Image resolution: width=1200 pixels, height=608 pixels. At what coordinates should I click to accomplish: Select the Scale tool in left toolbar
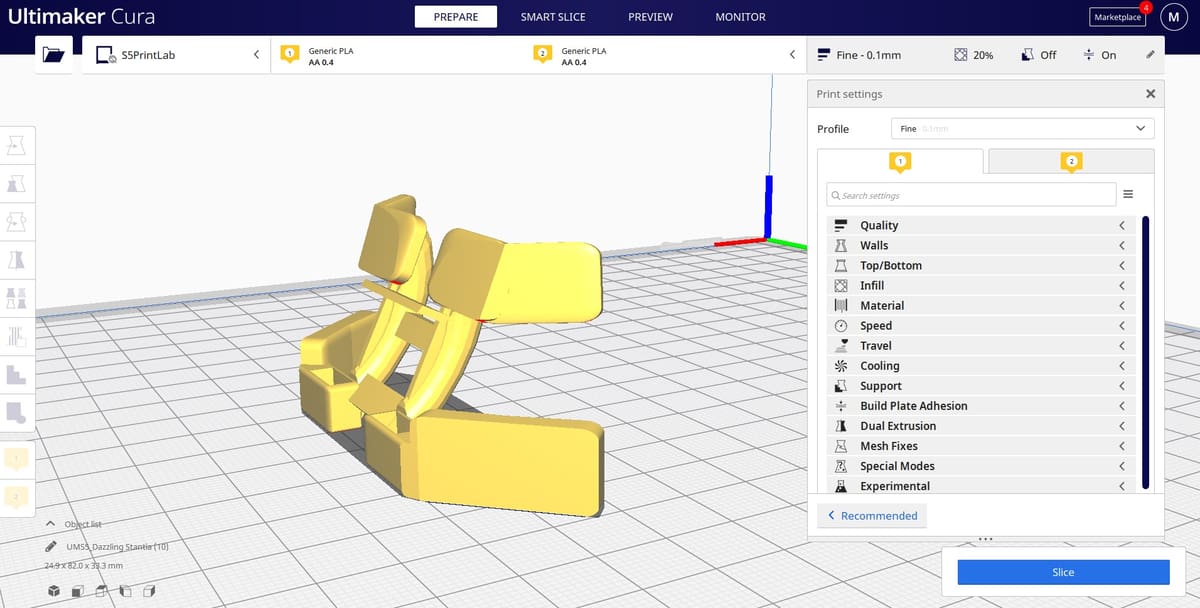point(17,184)
